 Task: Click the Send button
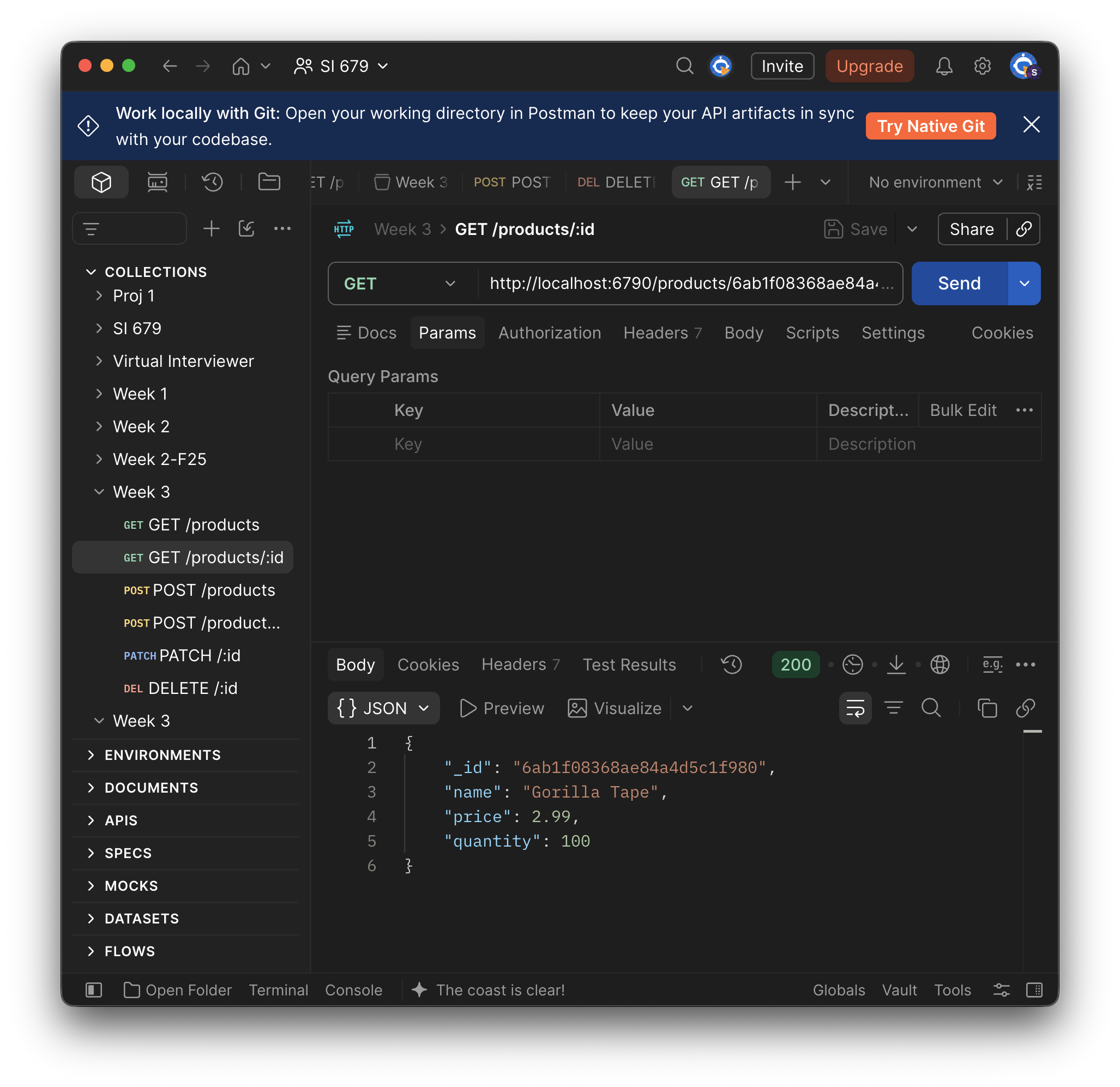tap(959, 283)
